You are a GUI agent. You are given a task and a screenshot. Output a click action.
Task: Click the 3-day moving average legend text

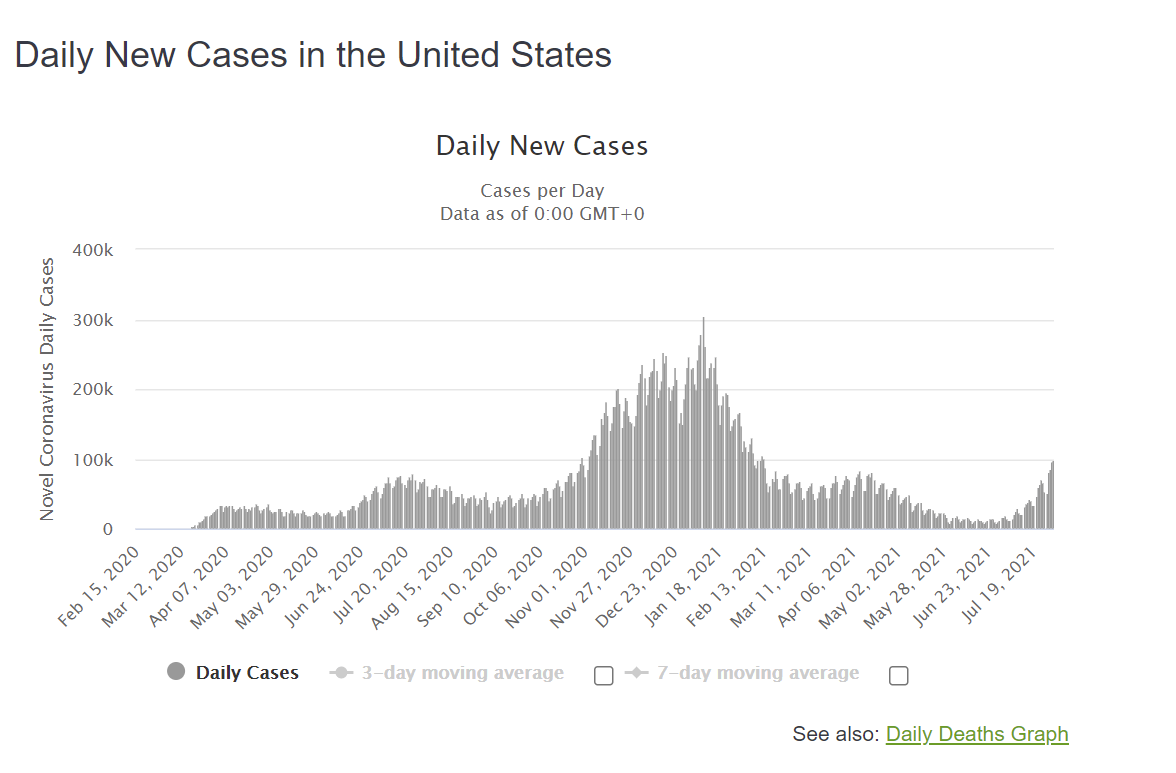coord(463,673)
